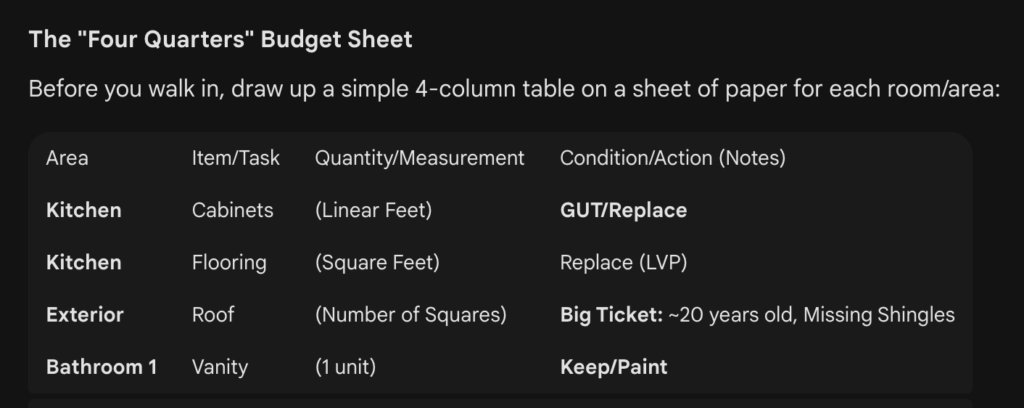The image size is (1024, 408).
Task: Select the Item/Task column header
Action: click(236, 158)
